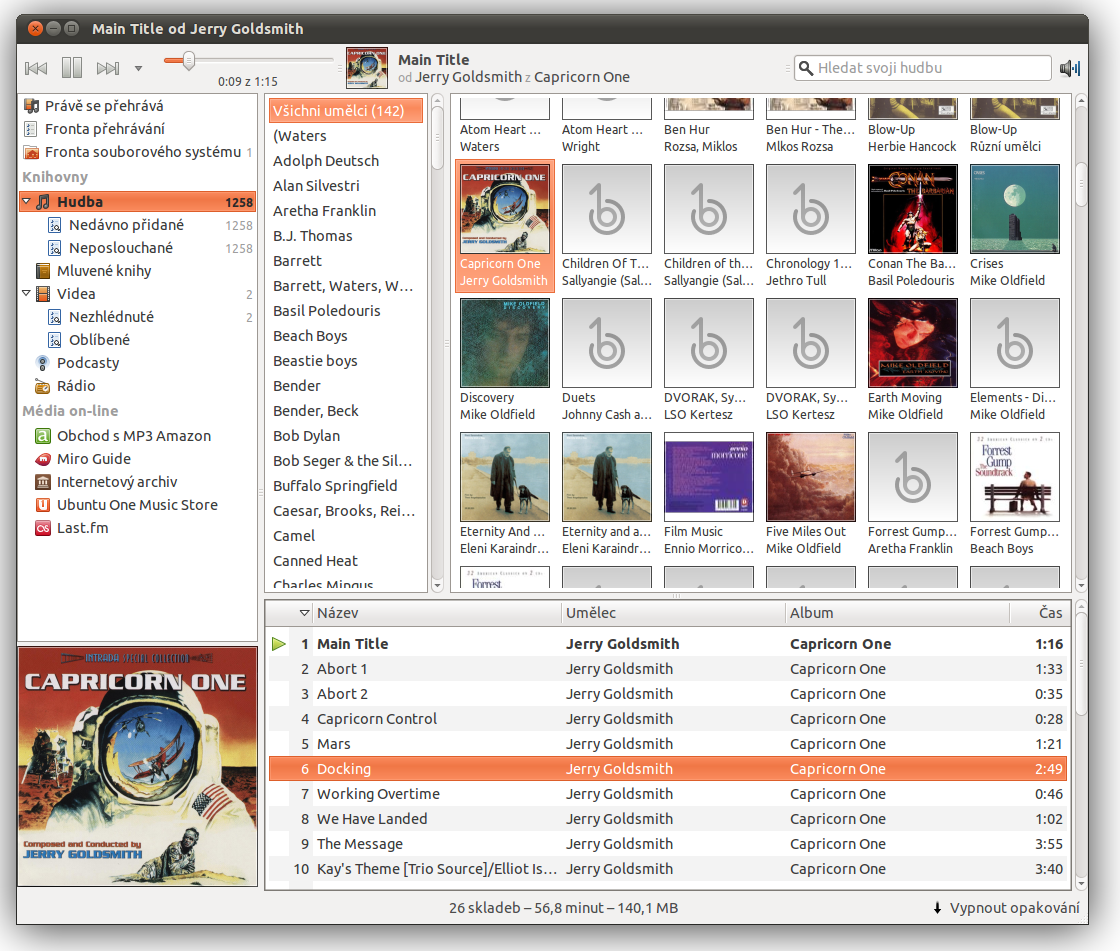Select artist Beach Boys

pyautogui.click(x=310, y=336)
